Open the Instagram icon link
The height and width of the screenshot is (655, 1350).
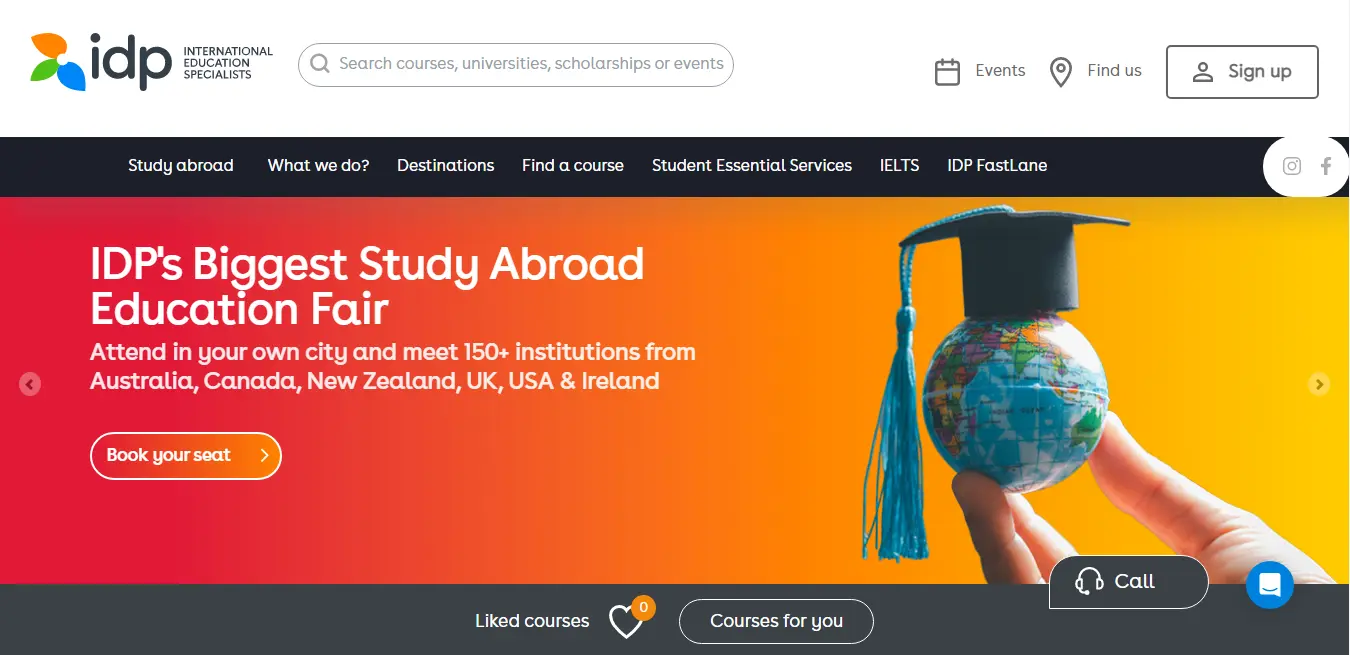pos(1292,166)
